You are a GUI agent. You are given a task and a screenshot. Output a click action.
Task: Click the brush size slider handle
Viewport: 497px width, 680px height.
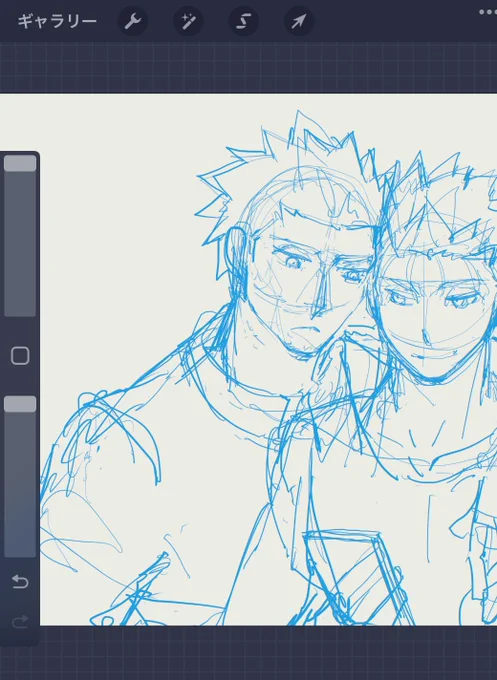pyautogui.click(x=20, y=163)
